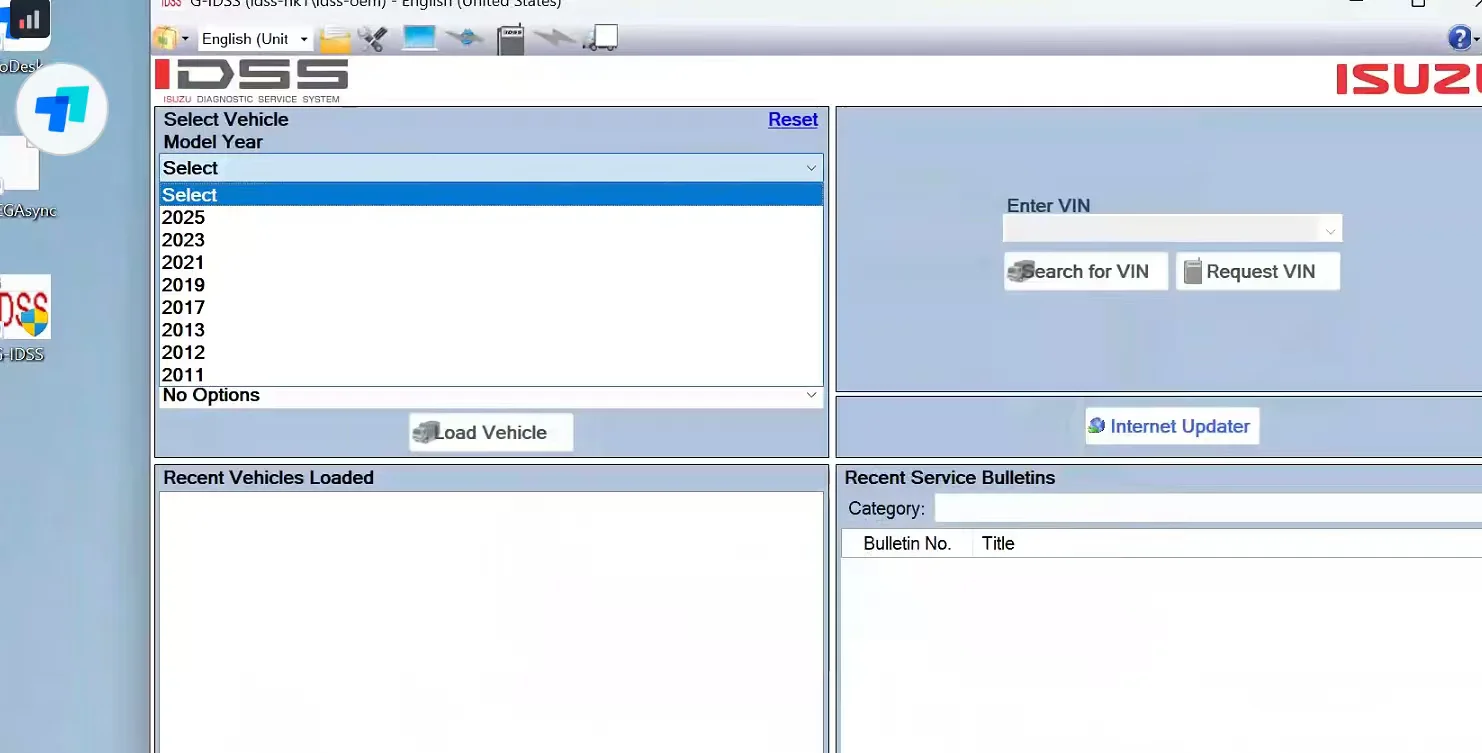The width and height of the screenshot is (1482, 753).
Task: Select model year 2023
Action: [491, 240]
